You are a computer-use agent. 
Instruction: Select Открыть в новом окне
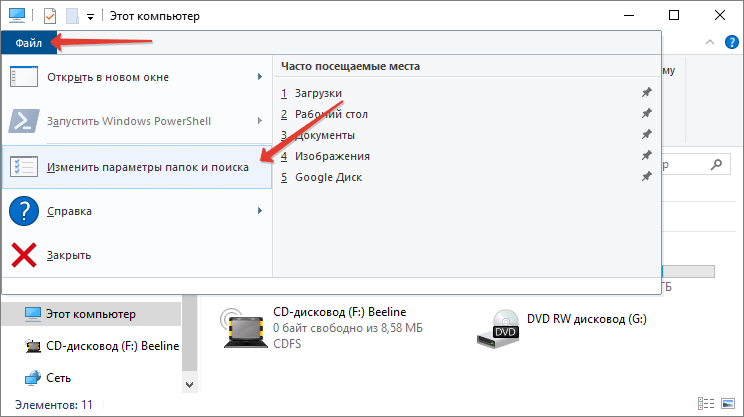tap(137, 77)
